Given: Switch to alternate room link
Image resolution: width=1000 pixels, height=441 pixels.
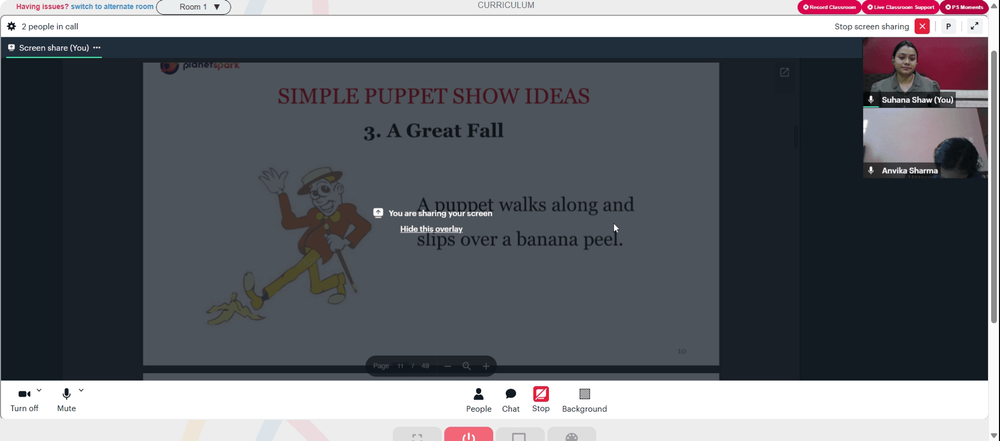Looking at the screenshot, I should pos(112,6).
